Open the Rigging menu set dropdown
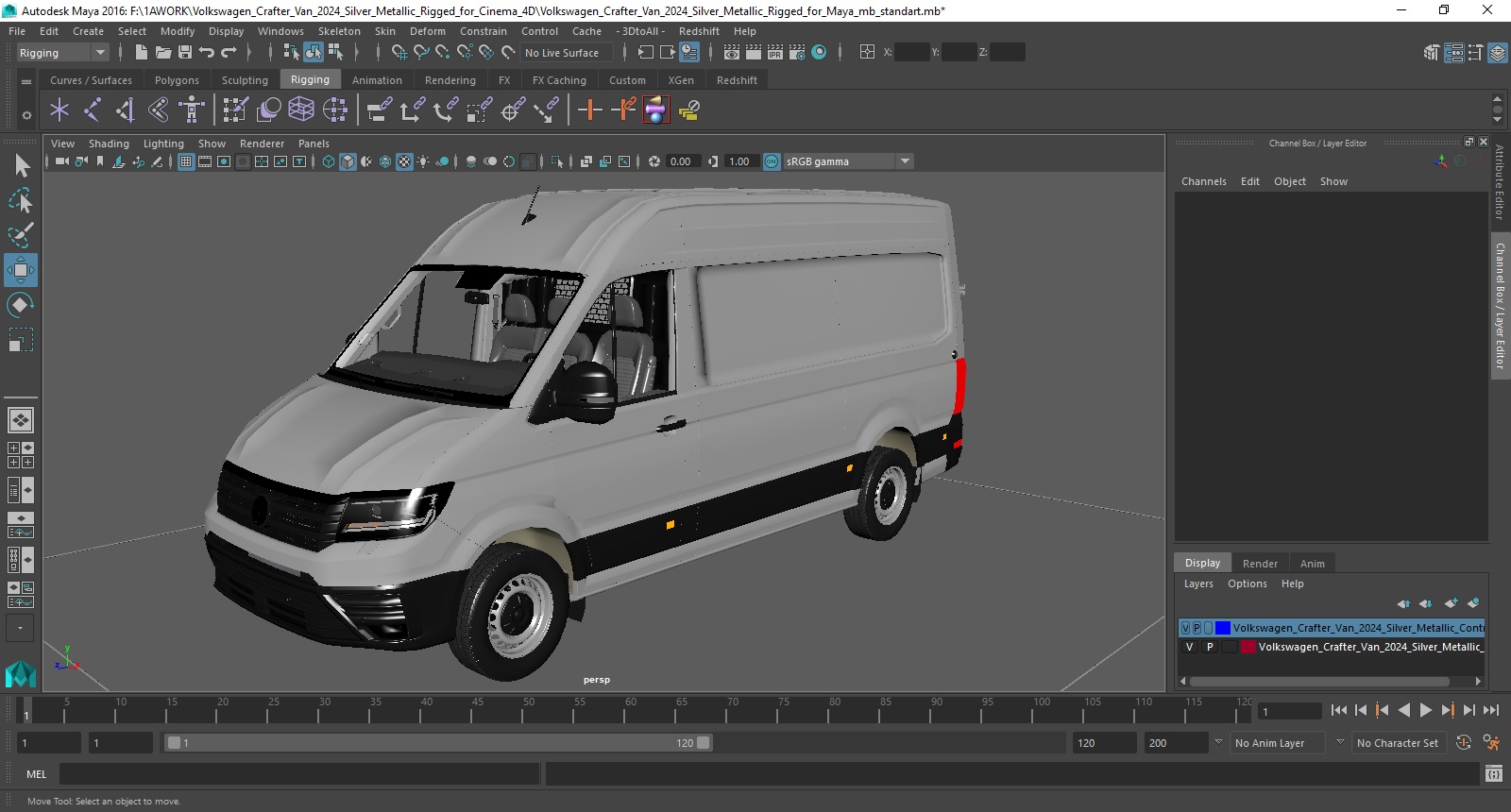 [x=62, y=53]
